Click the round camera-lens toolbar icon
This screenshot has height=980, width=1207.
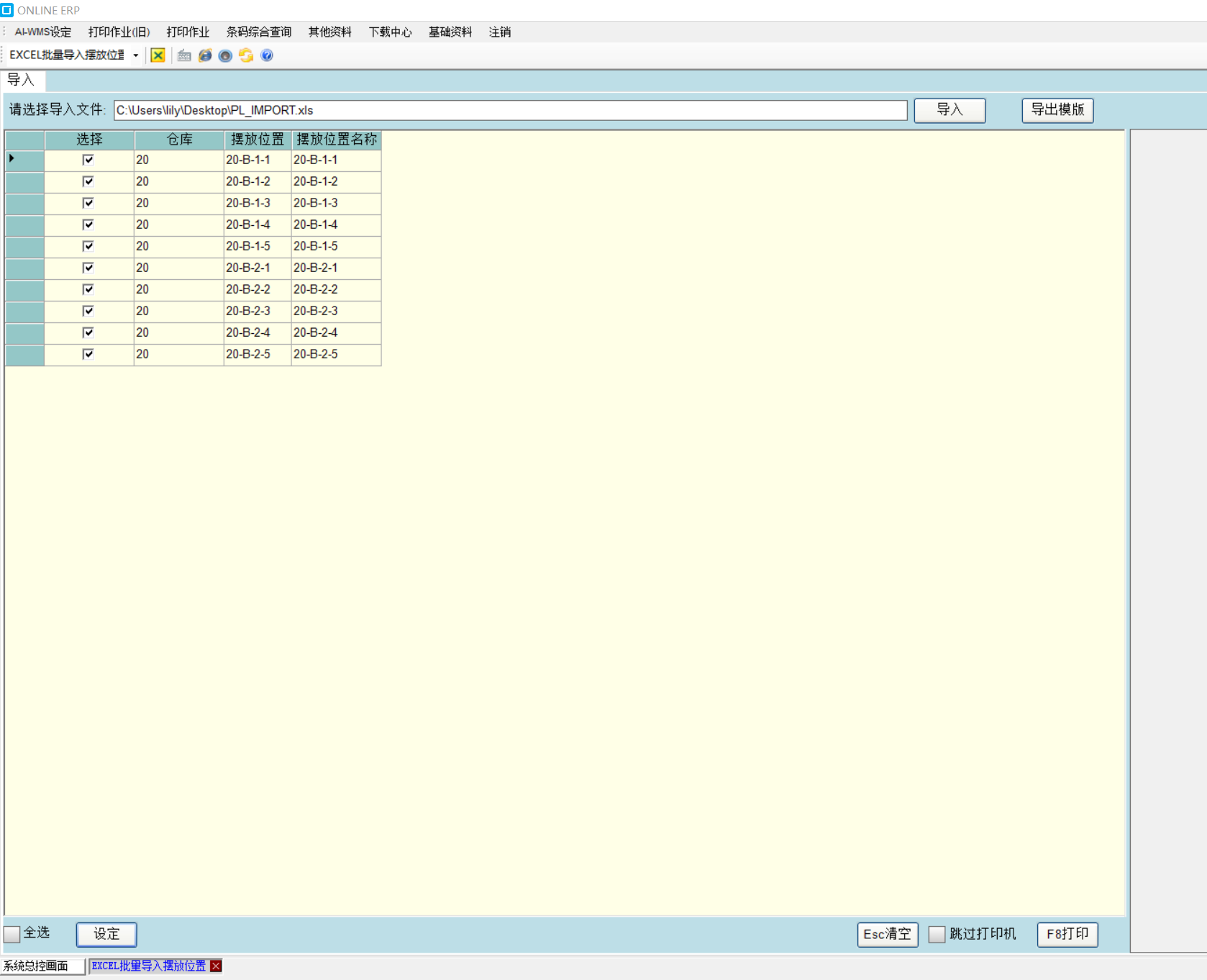pos(225,55)
